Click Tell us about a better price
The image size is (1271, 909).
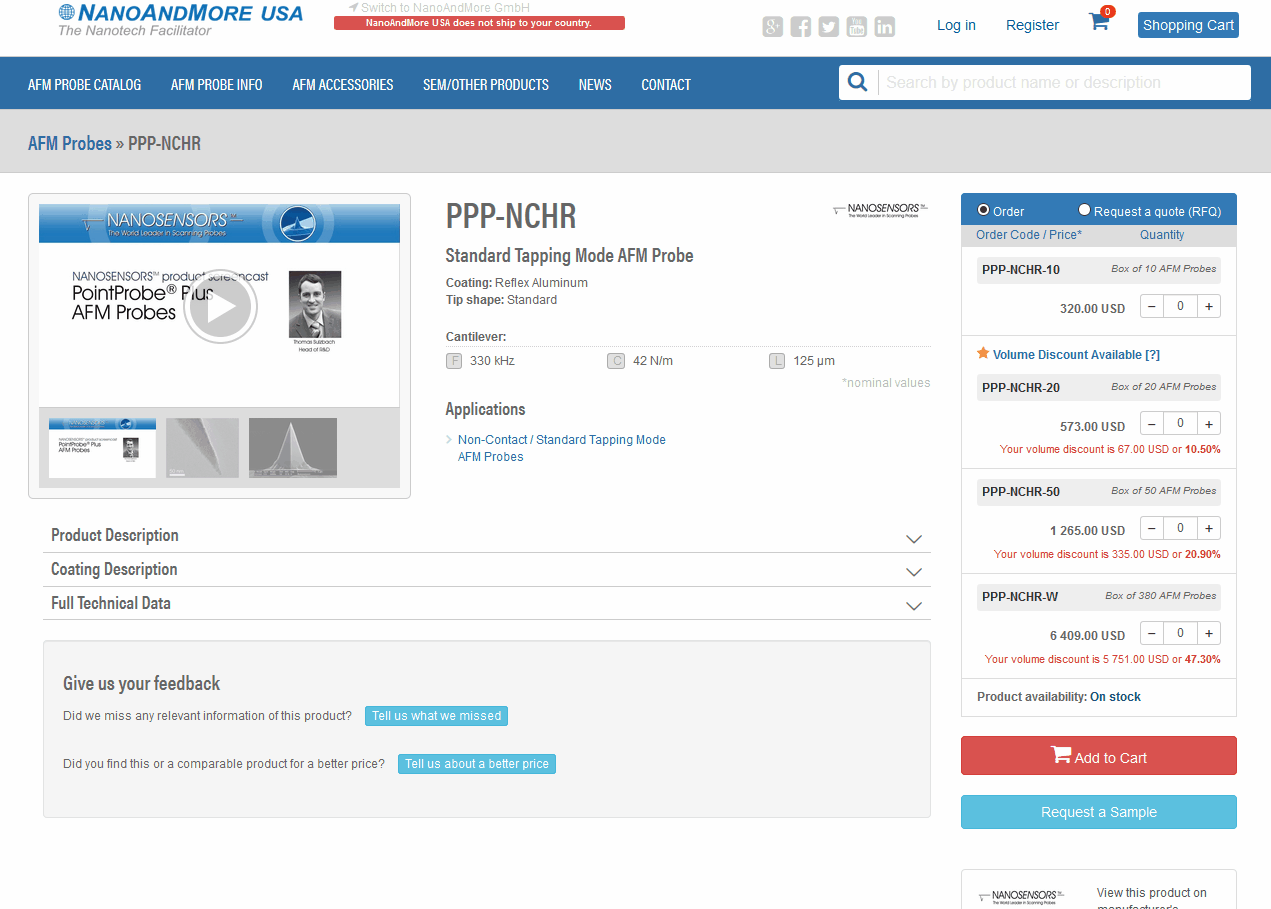click(x=477, y=764)
